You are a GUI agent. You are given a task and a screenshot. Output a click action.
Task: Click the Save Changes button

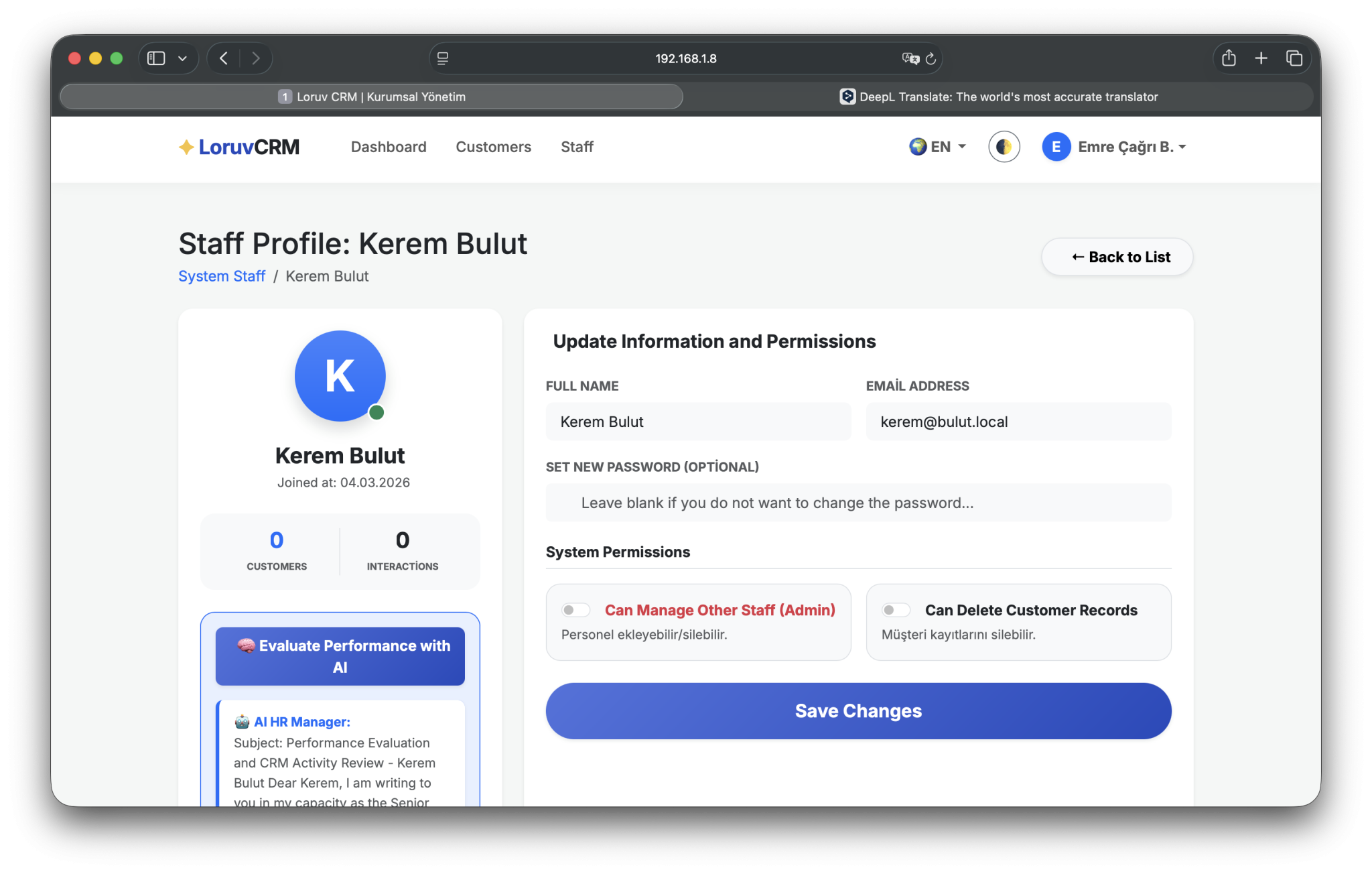pos(858,710)
